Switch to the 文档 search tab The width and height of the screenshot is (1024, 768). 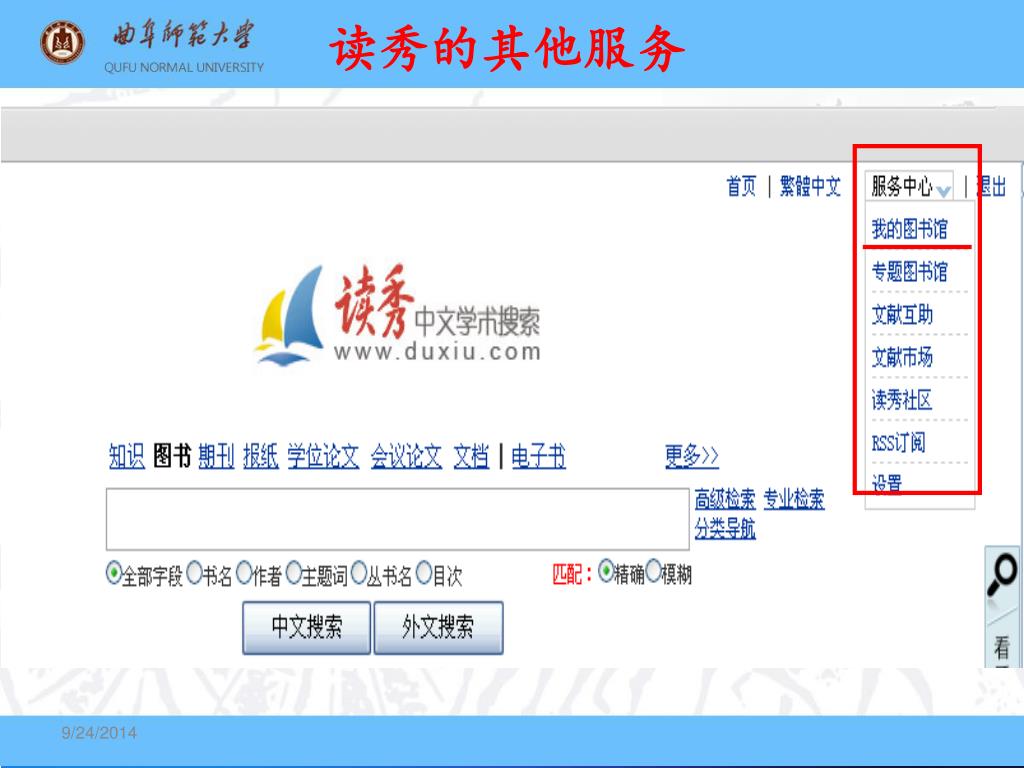[x=471, y=456]
